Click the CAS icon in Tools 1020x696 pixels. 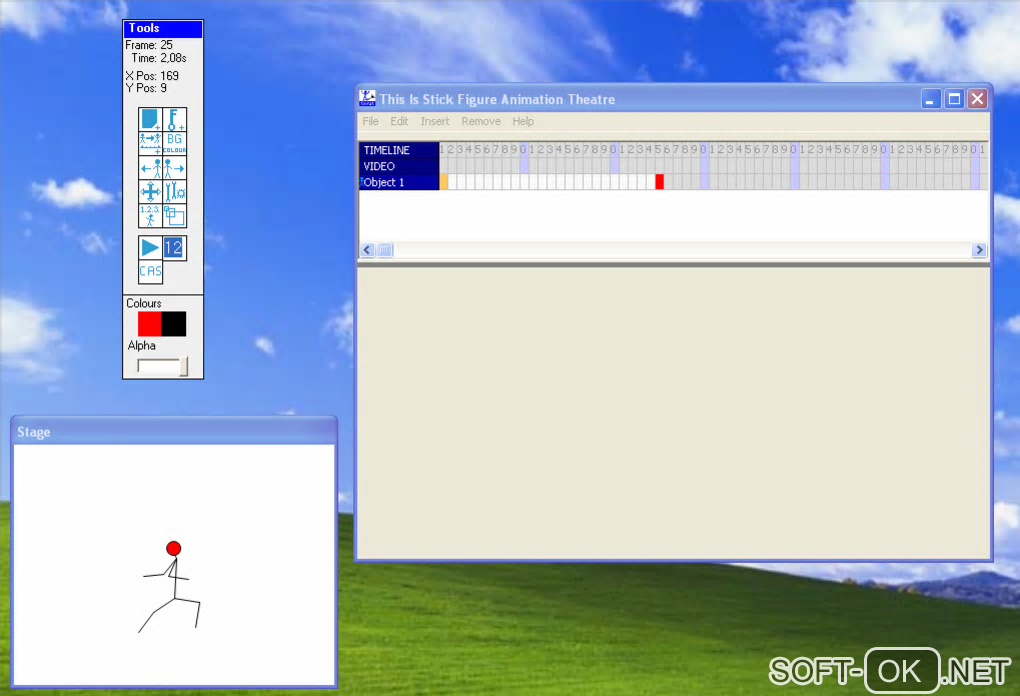(x=150, y=272)
